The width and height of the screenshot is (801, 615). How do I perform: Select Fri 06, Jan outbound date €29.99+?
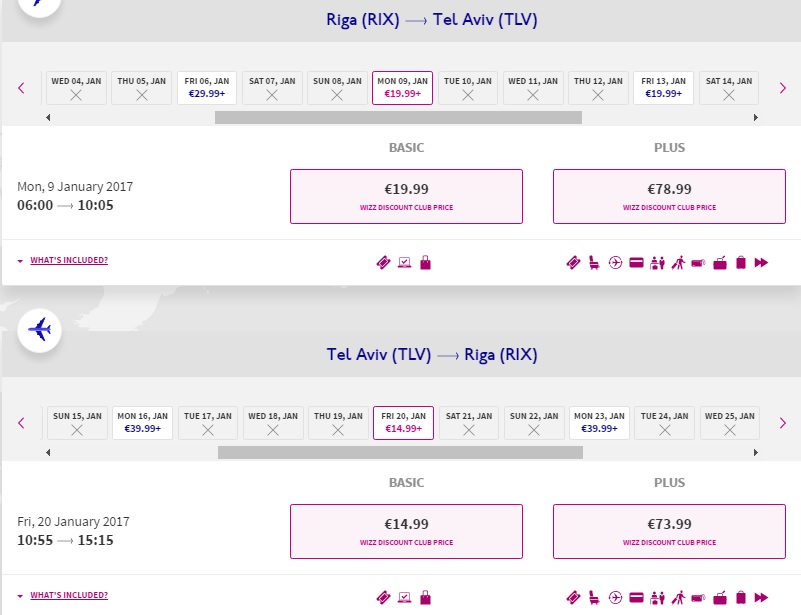pyautogui.click(x=207, y=88)
